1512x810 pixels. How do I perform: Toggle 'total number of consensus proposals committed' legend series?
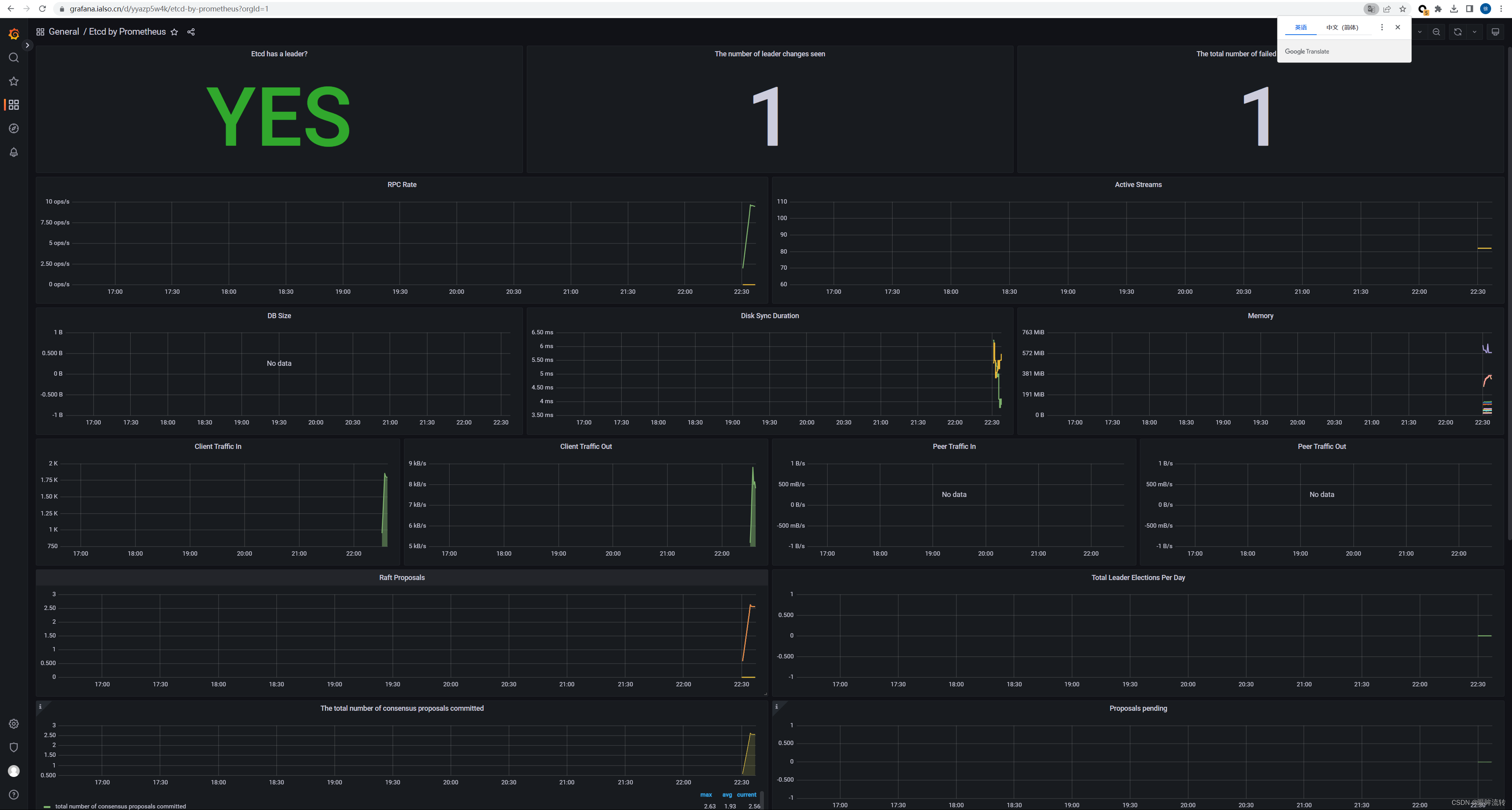tap(120, 806)
